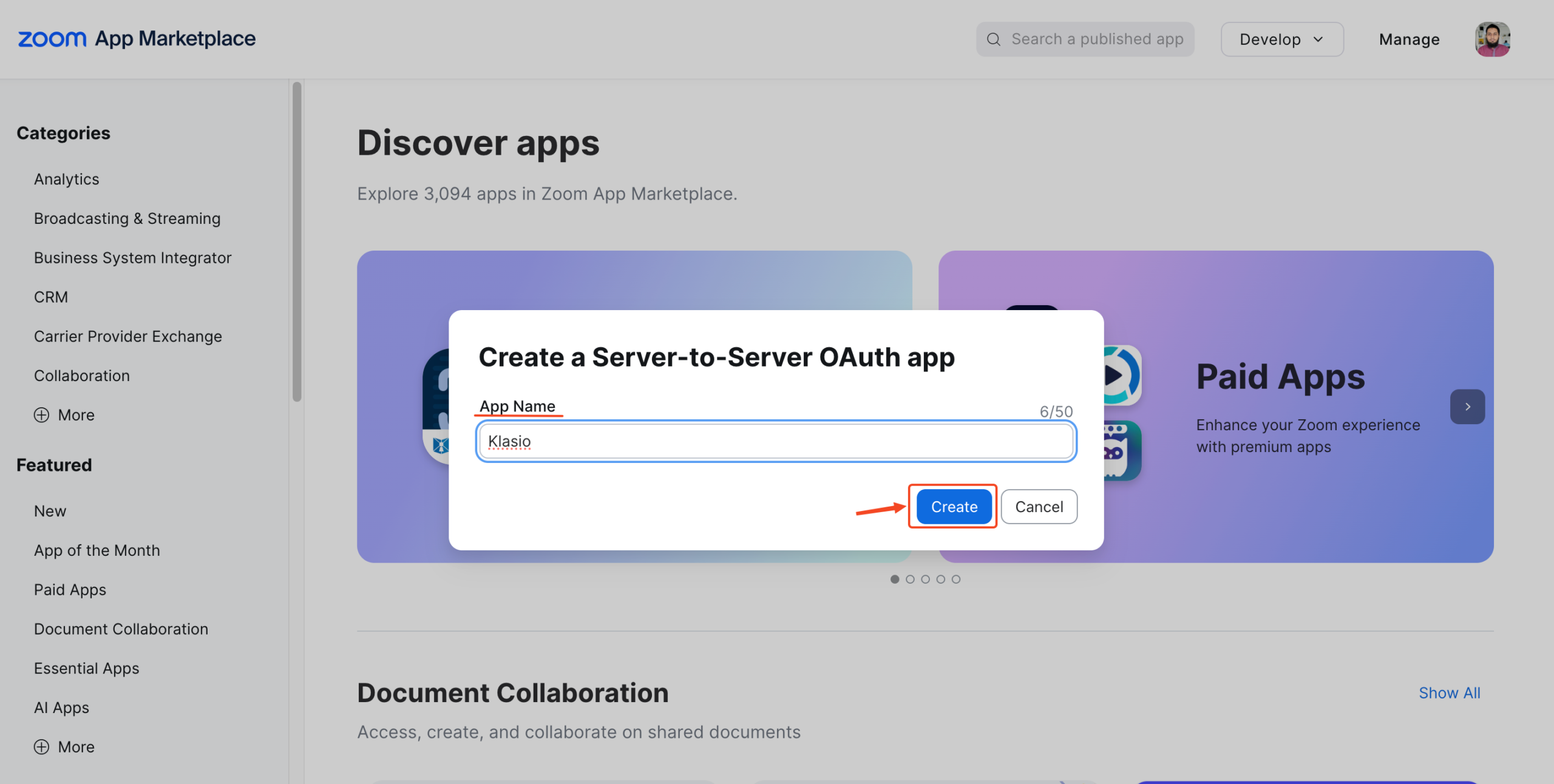Click the Search a published app field
Image resolution: width=1554 pixels, height=784 pixels.
pyautogui.click(x=1085, y=39)
